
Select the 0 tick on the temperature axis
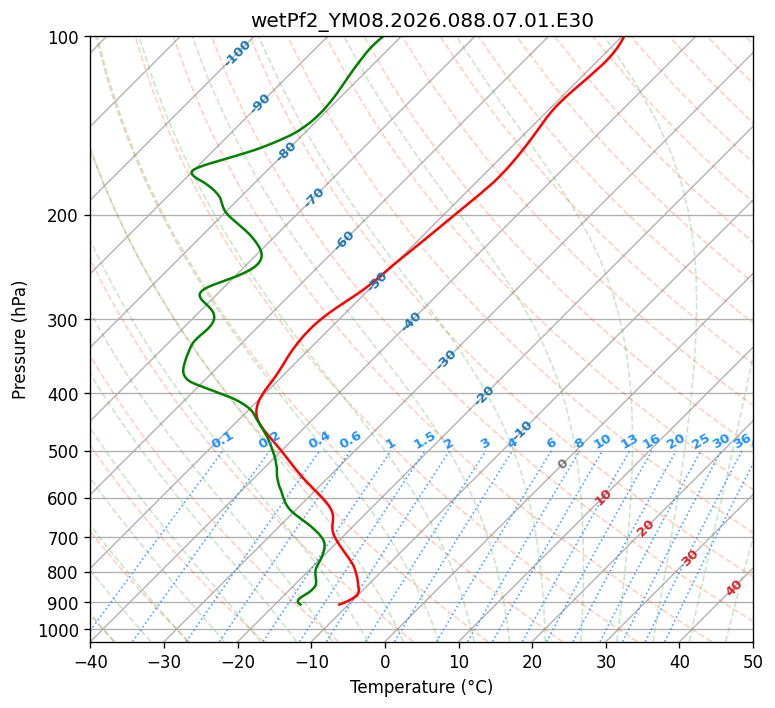pos(385,661)
